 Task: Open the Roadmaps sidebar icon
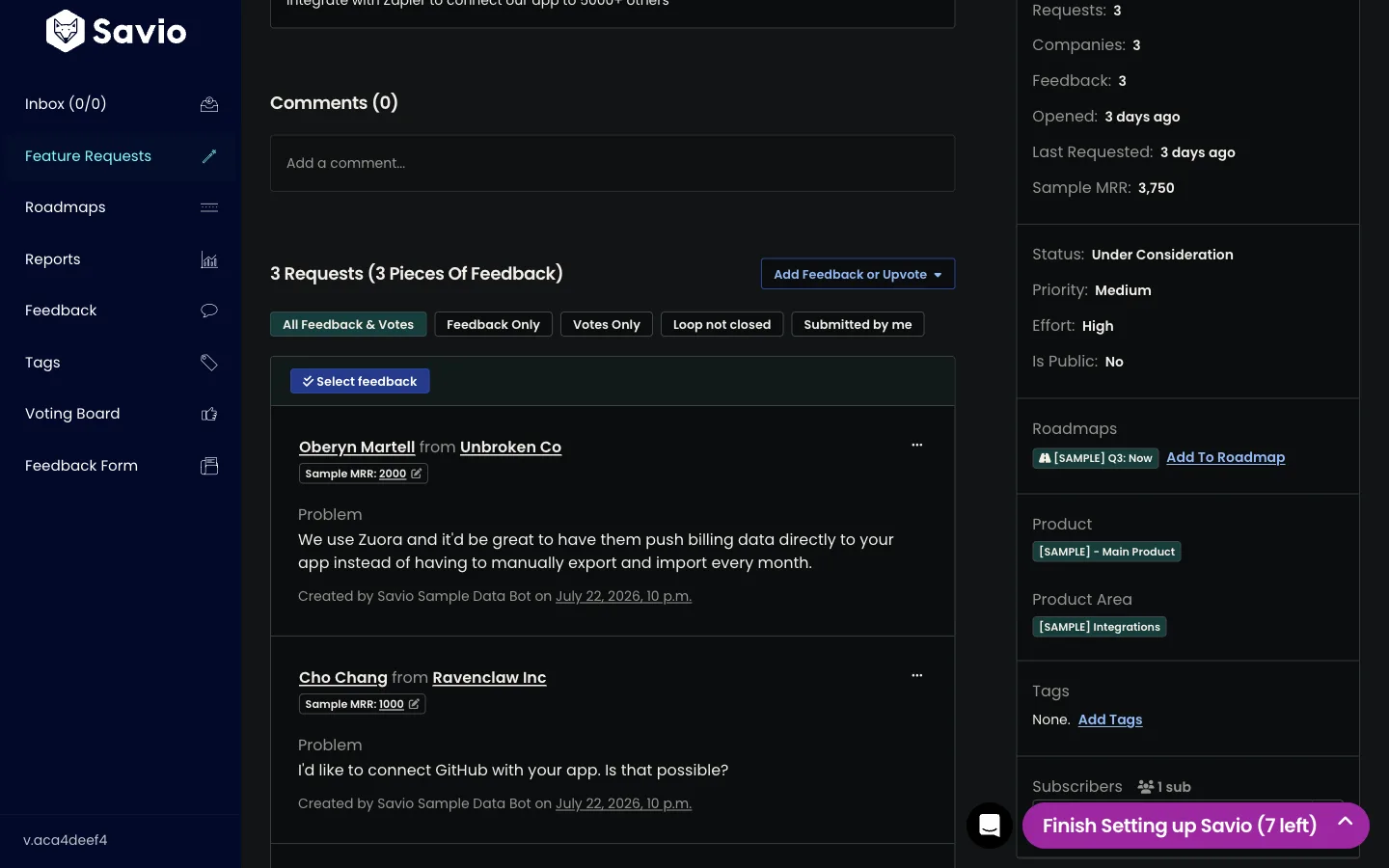(209, 207)
